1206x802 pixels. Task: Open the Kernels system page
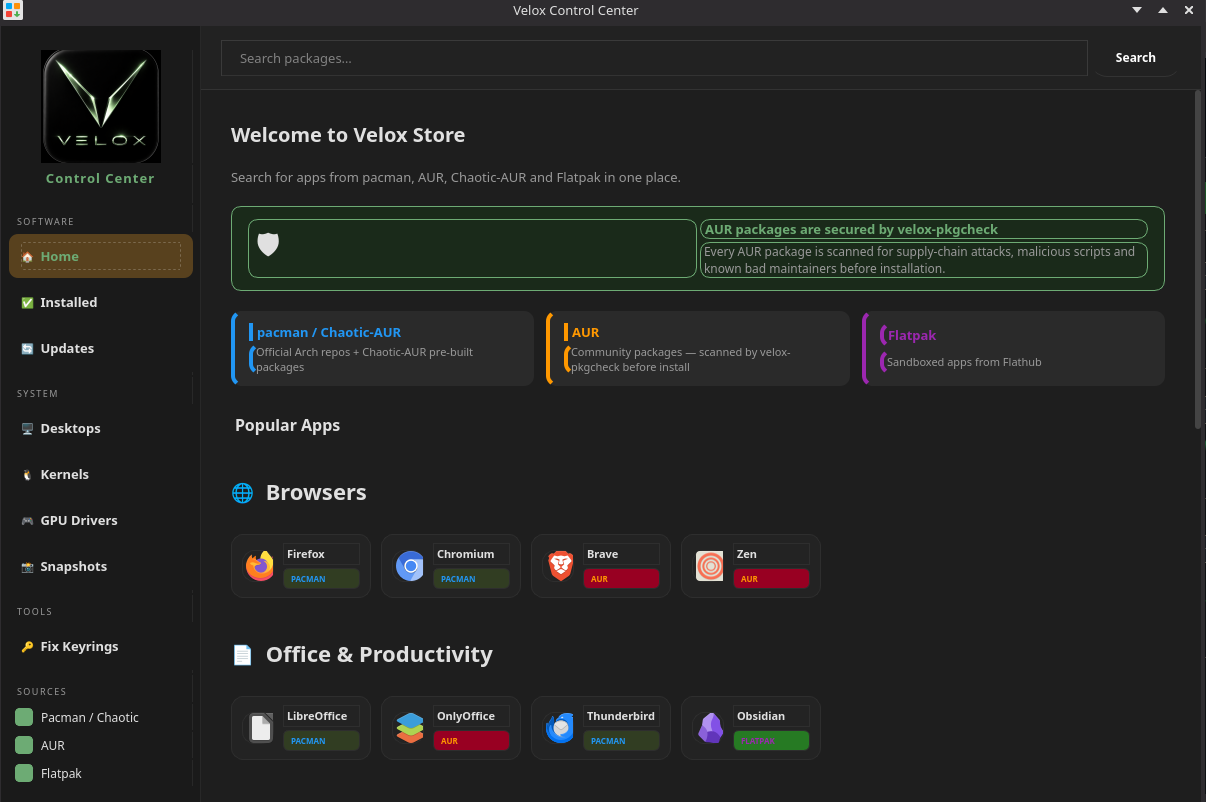click(x=101, y=474)
